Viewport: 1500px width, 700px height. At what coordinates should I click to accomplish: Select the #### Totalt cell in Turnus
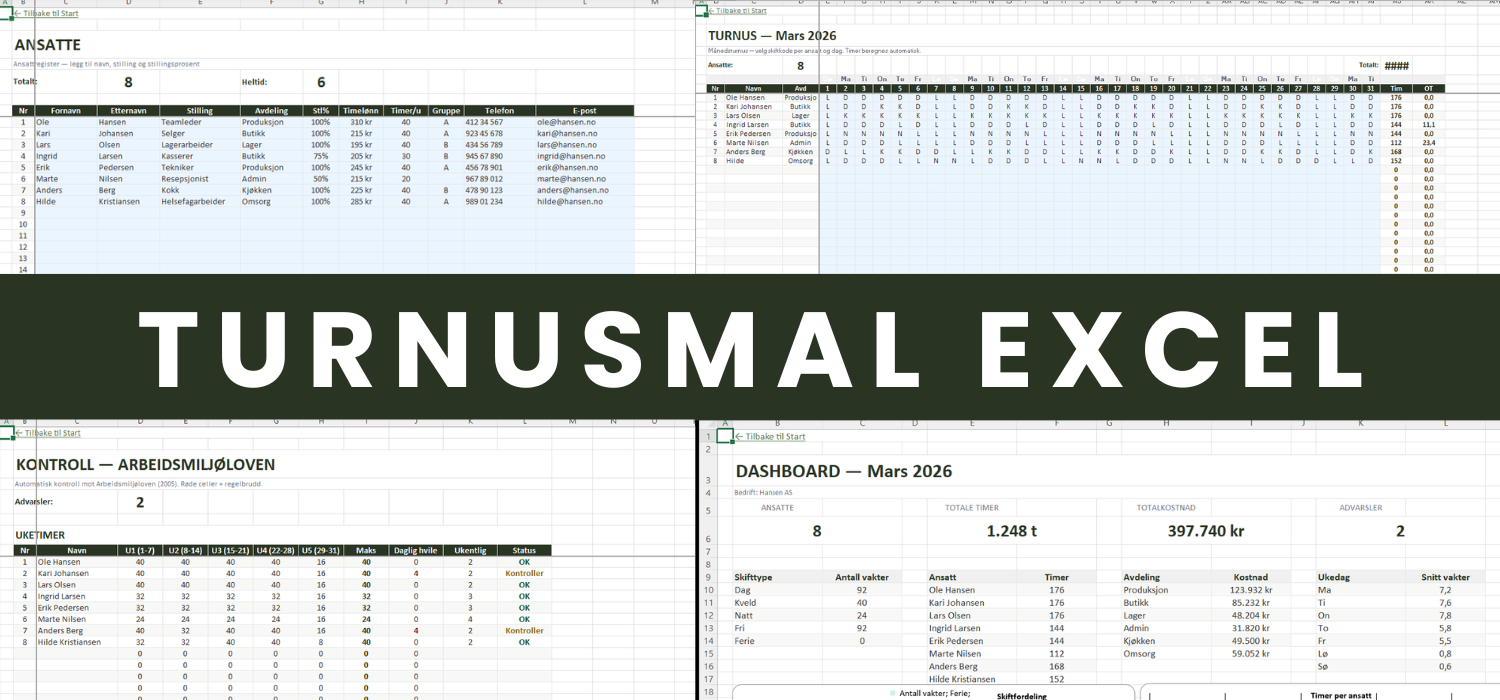1397,66
